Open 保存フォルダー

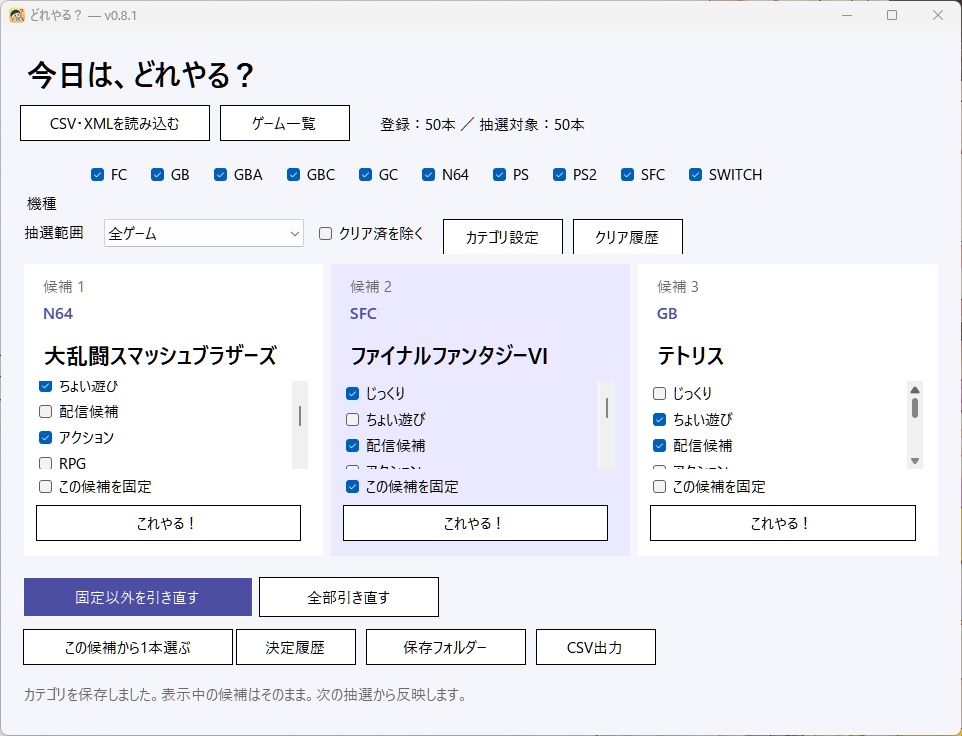445,647
